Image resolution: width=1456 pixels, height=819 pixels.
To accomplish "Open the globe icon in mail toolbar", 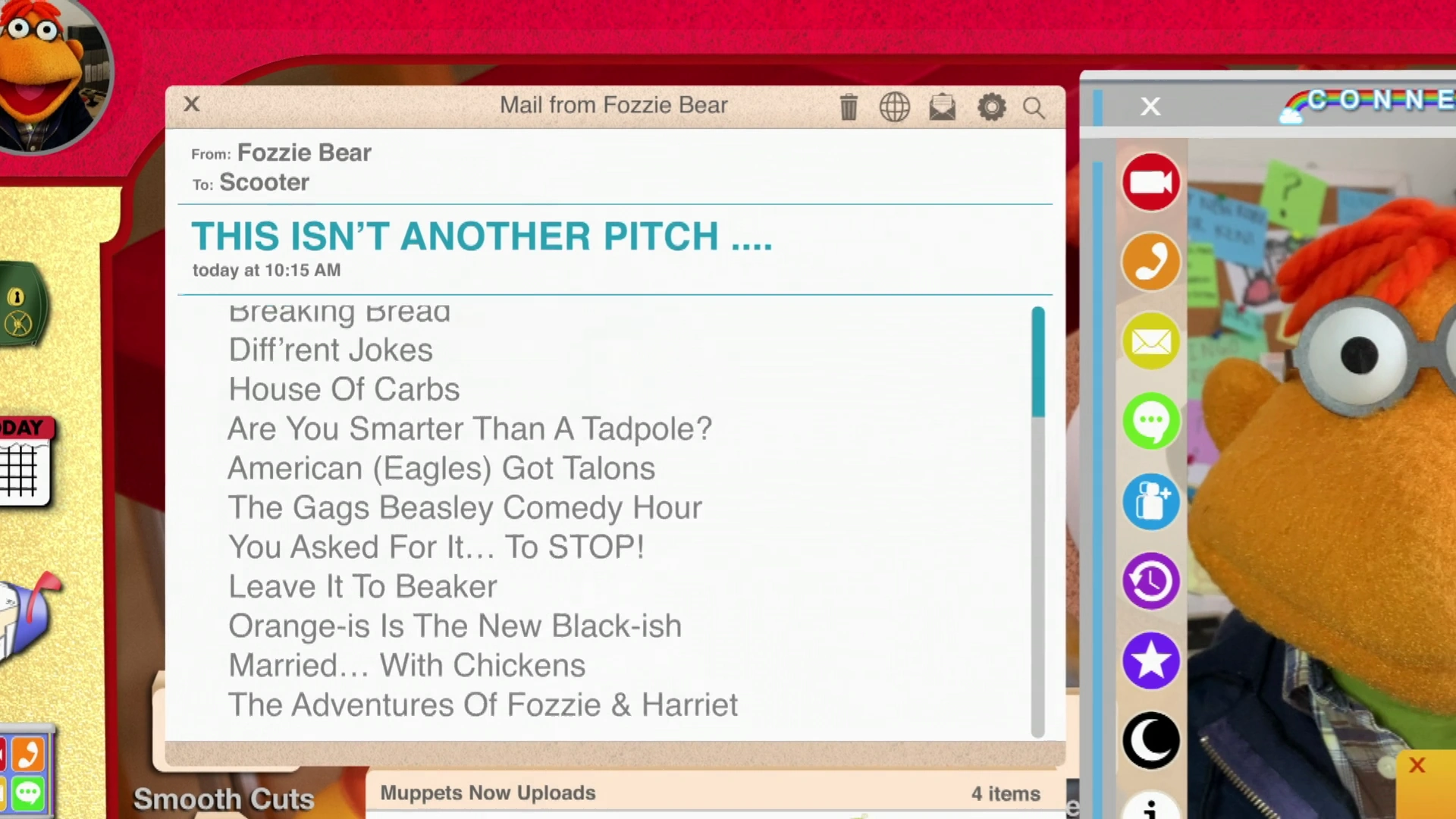I will click(895, 107).
